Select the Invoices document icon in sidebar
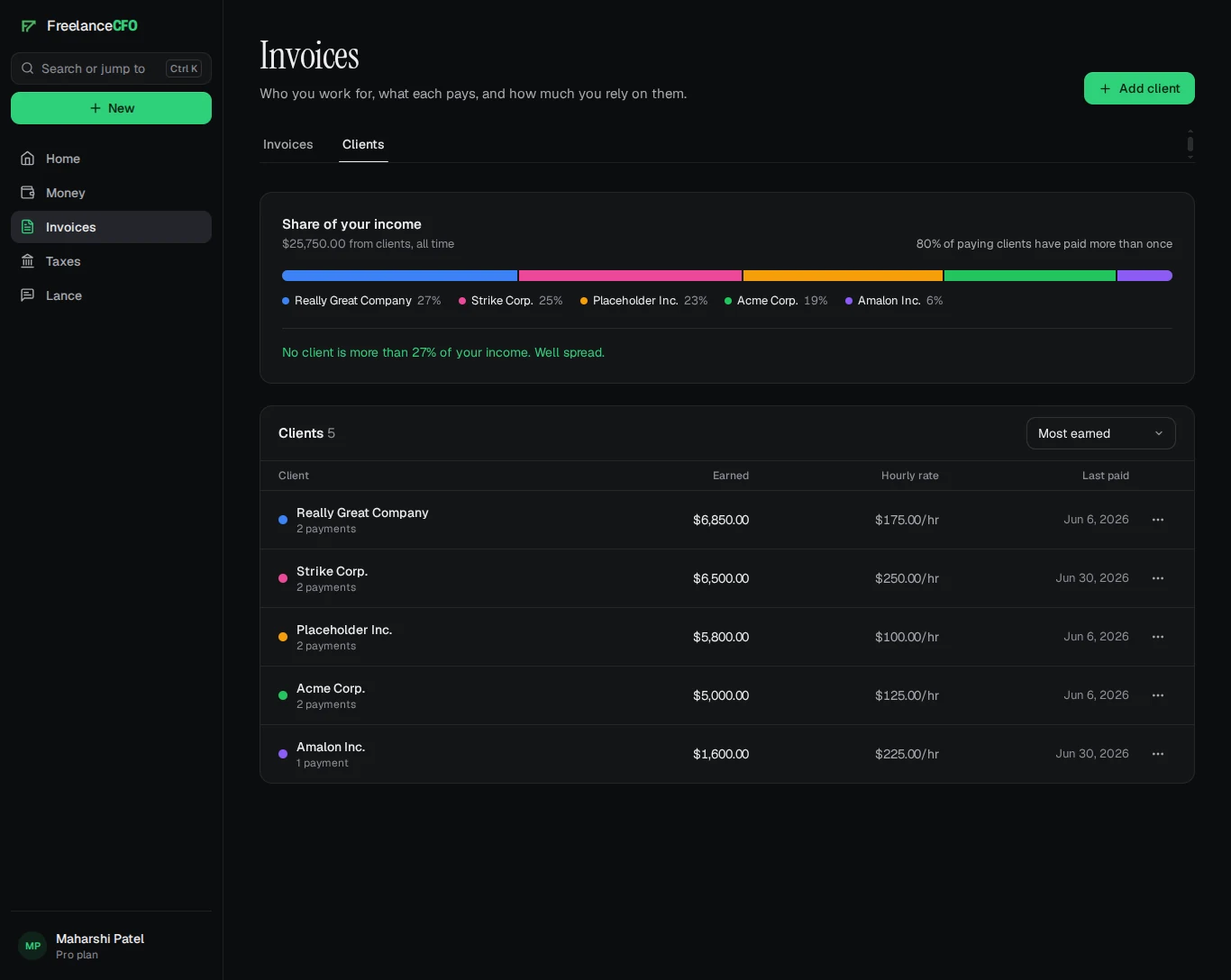The width and height of the screenshot is (1231, 980). [28, 227]
